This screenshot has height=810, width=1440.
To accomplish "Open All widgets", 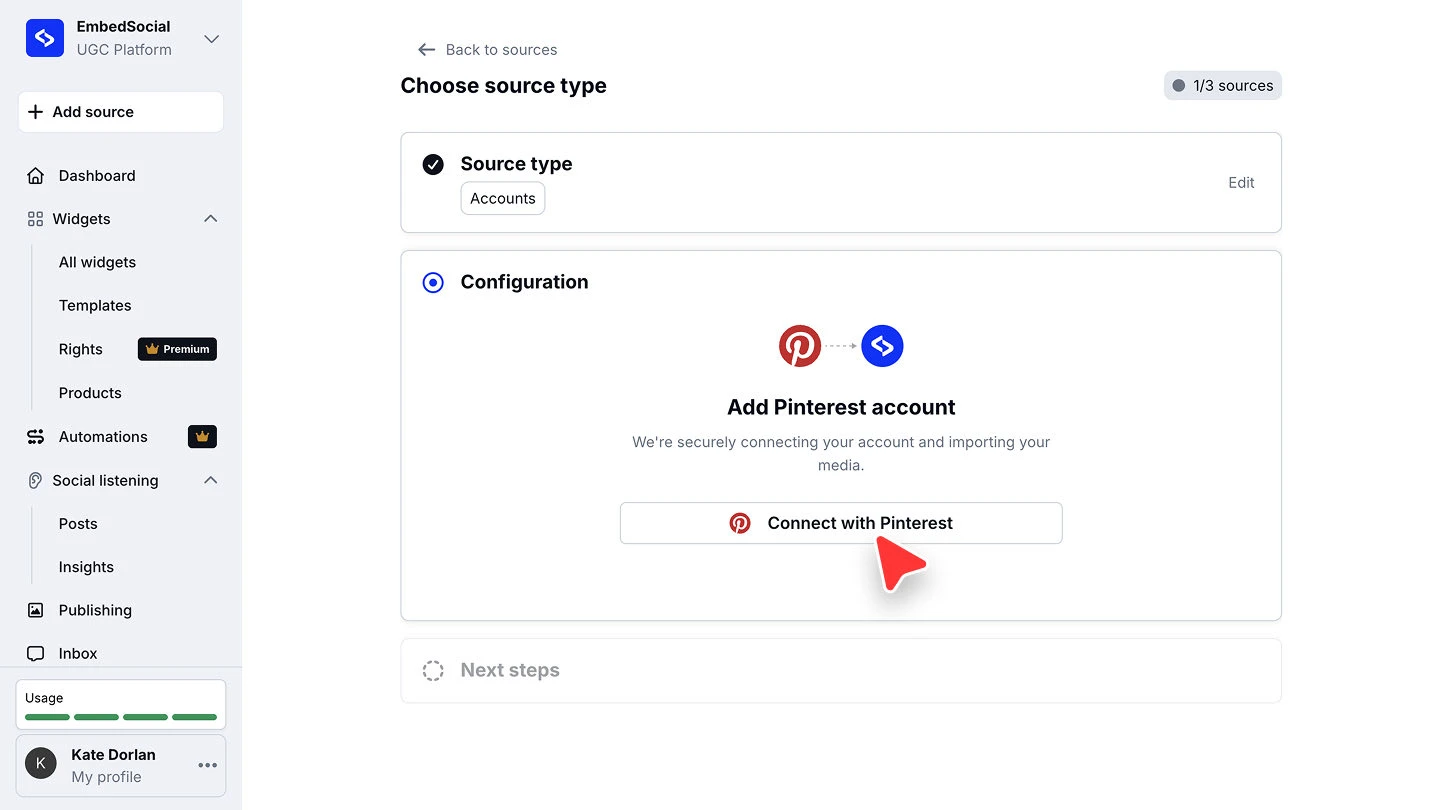I will pos(97,262).
